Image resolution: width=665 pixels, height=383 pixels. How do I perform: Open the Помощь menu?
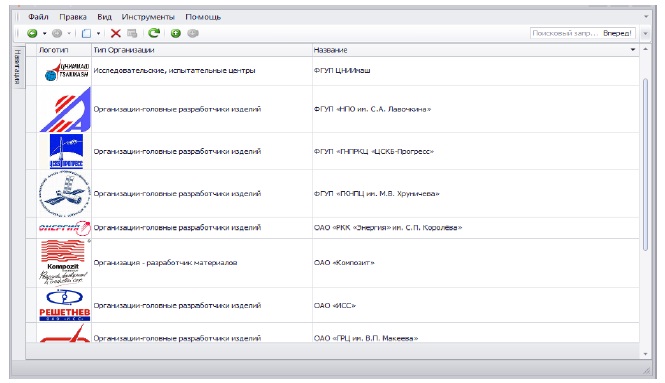tap(203, 17)
